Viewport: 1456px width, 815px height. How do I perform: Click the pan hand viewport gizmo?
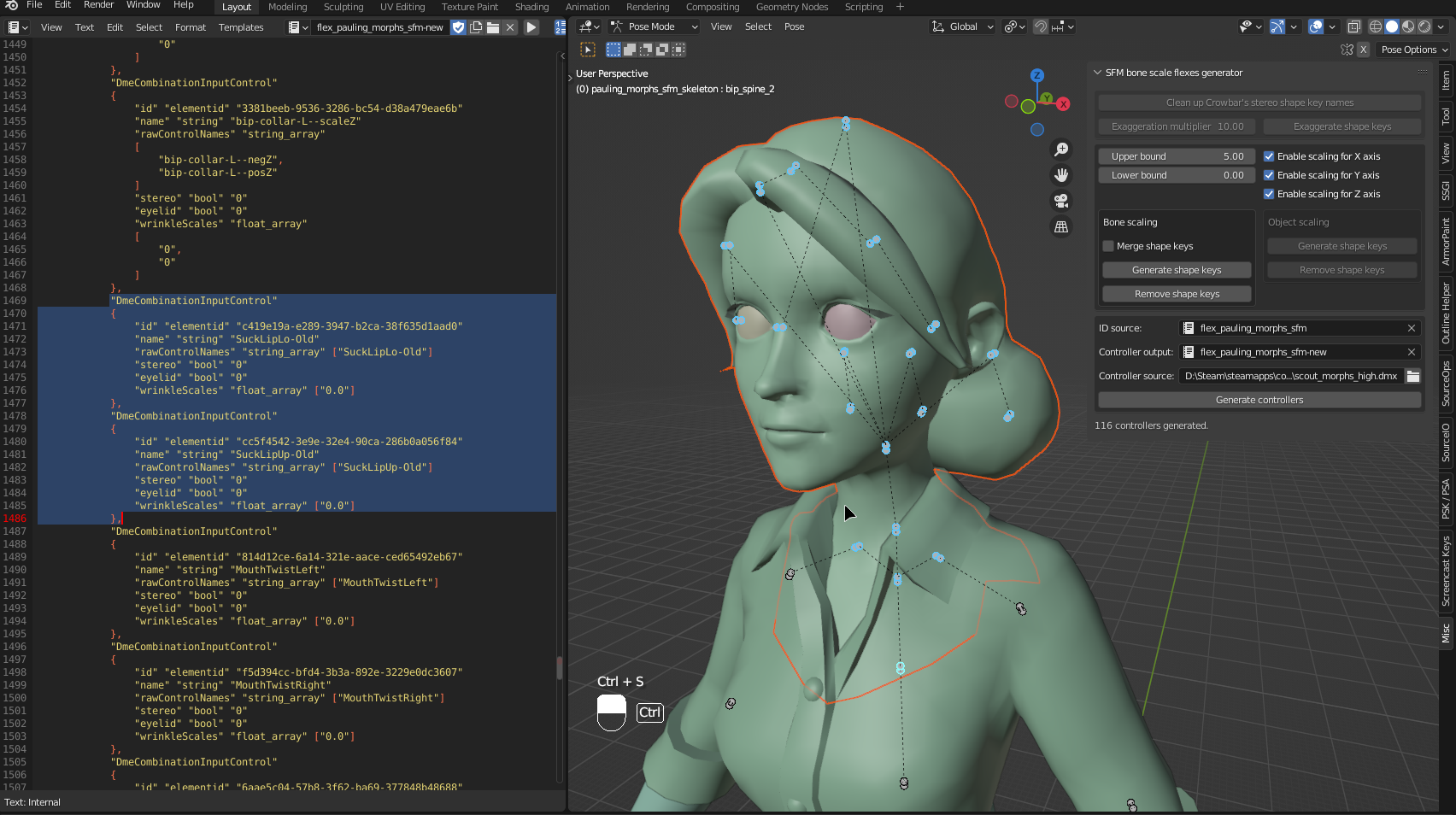(x=1061, y=175)
